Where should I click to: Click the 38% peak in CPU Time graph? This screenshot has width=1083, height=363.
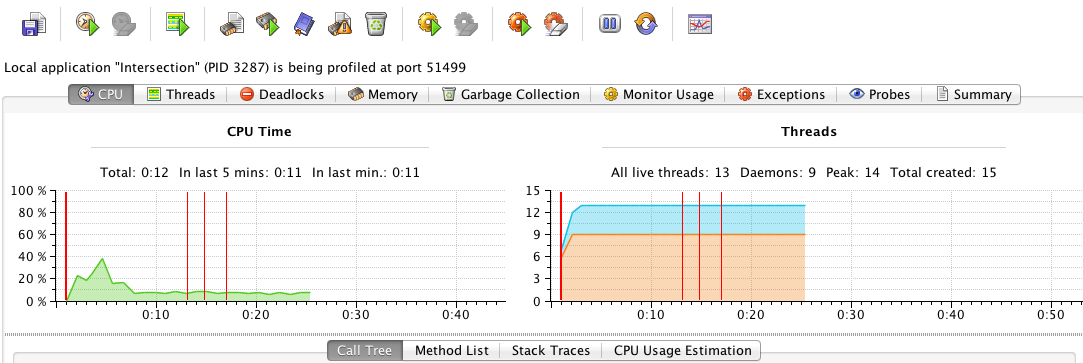pyautogui.click(x=102, y=259)
